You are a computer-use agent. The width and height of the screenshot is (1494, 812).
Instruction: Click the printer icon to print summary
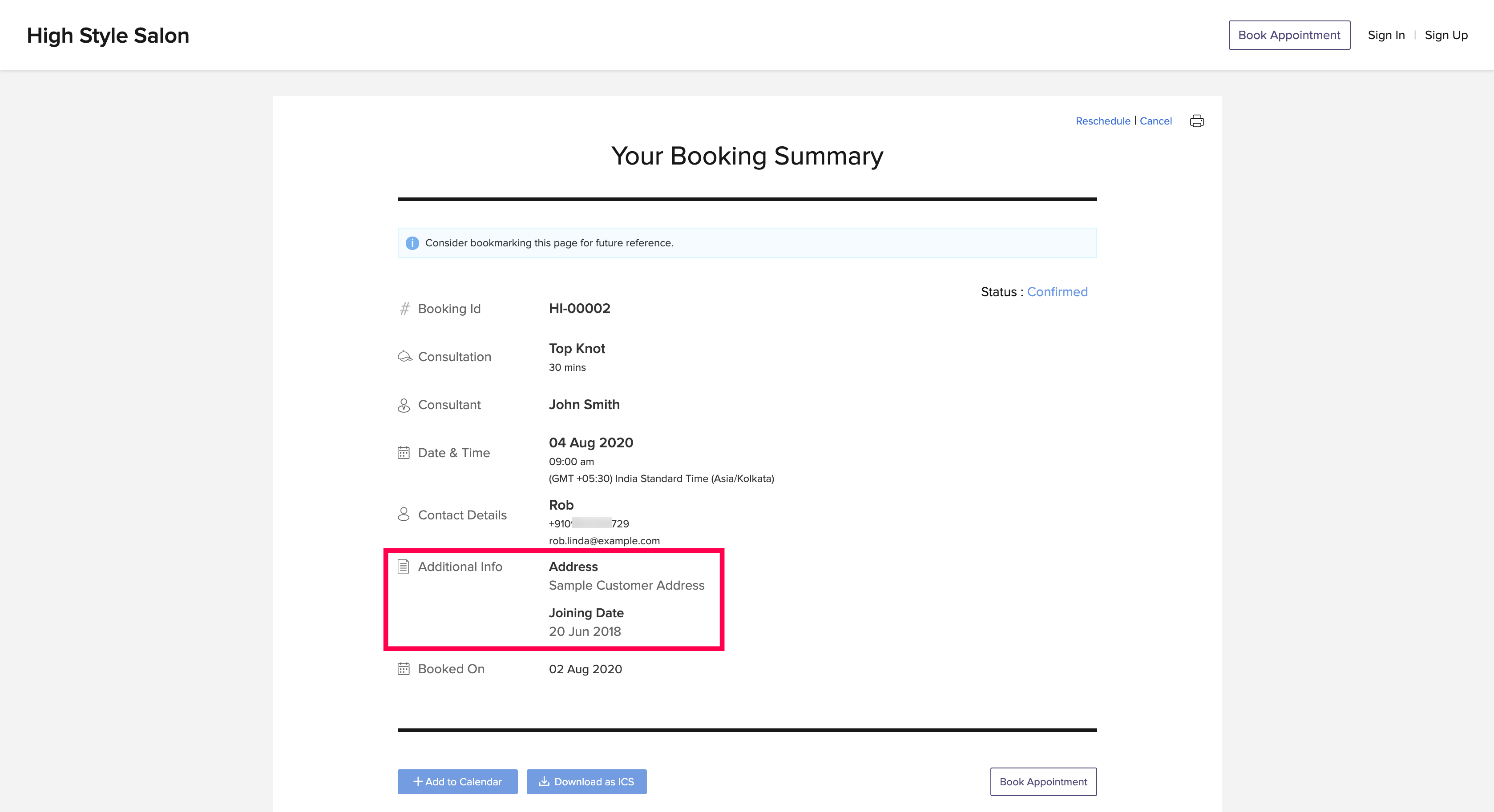coord(1196,121)
